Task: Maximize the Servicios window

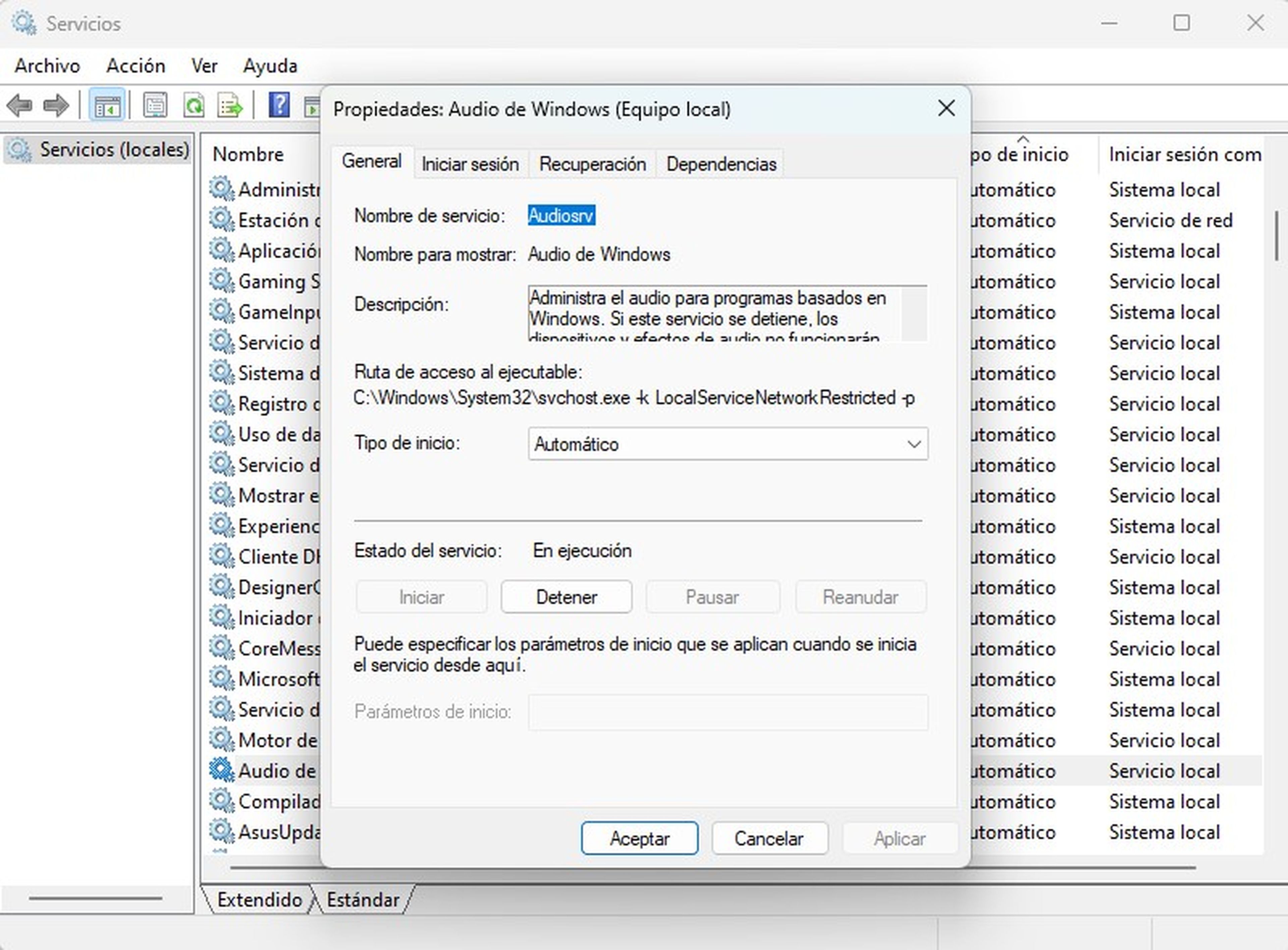Action: [x=1182, y=23]
